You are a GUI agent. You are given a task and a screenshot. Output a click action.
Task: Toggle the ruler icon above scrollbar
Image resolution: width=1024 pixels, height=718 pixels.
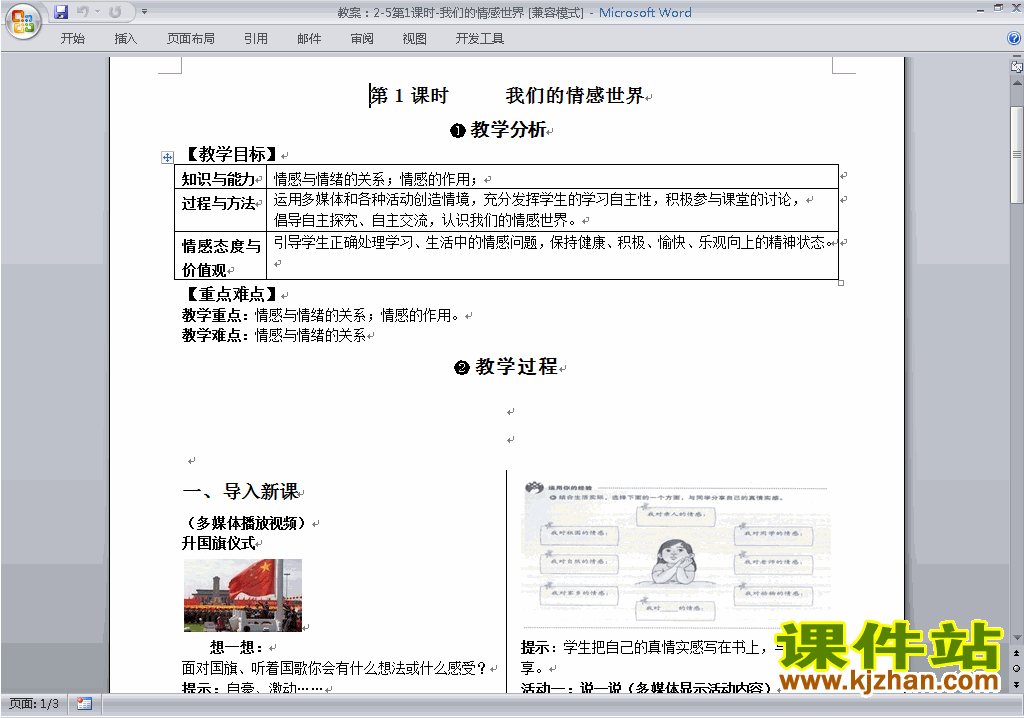tap(1017, 67)
